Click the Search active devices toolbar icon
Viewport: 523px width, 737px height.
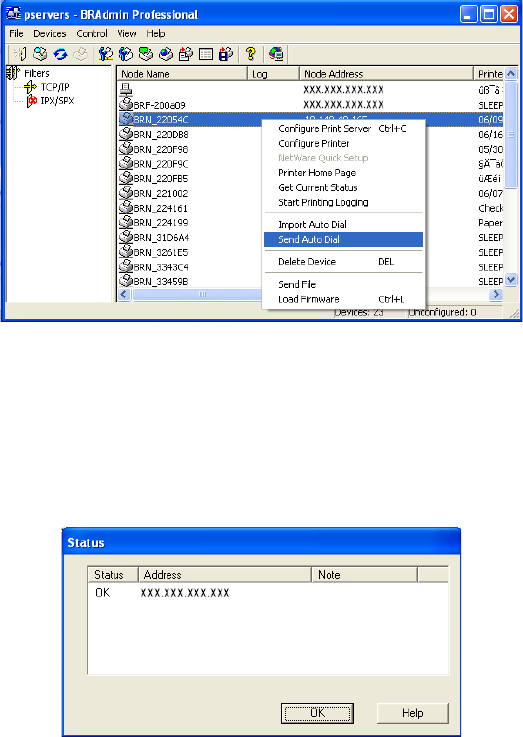click(x=40, y=54)
